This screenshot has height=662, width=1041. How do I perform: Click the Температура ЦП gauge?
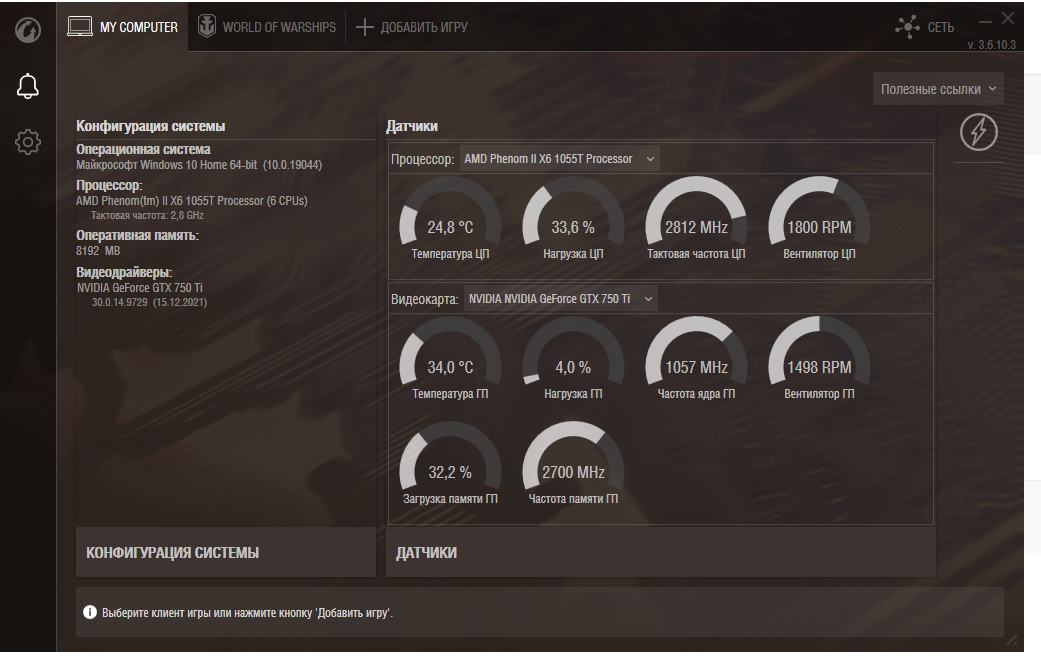(x=450, y=219)
